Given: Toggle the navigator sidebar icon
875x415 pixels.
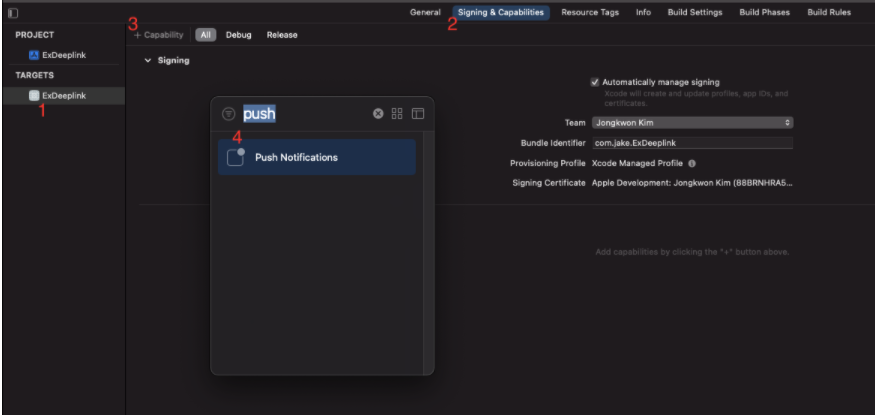Looking at the screenshot, I should coord(13,13).
